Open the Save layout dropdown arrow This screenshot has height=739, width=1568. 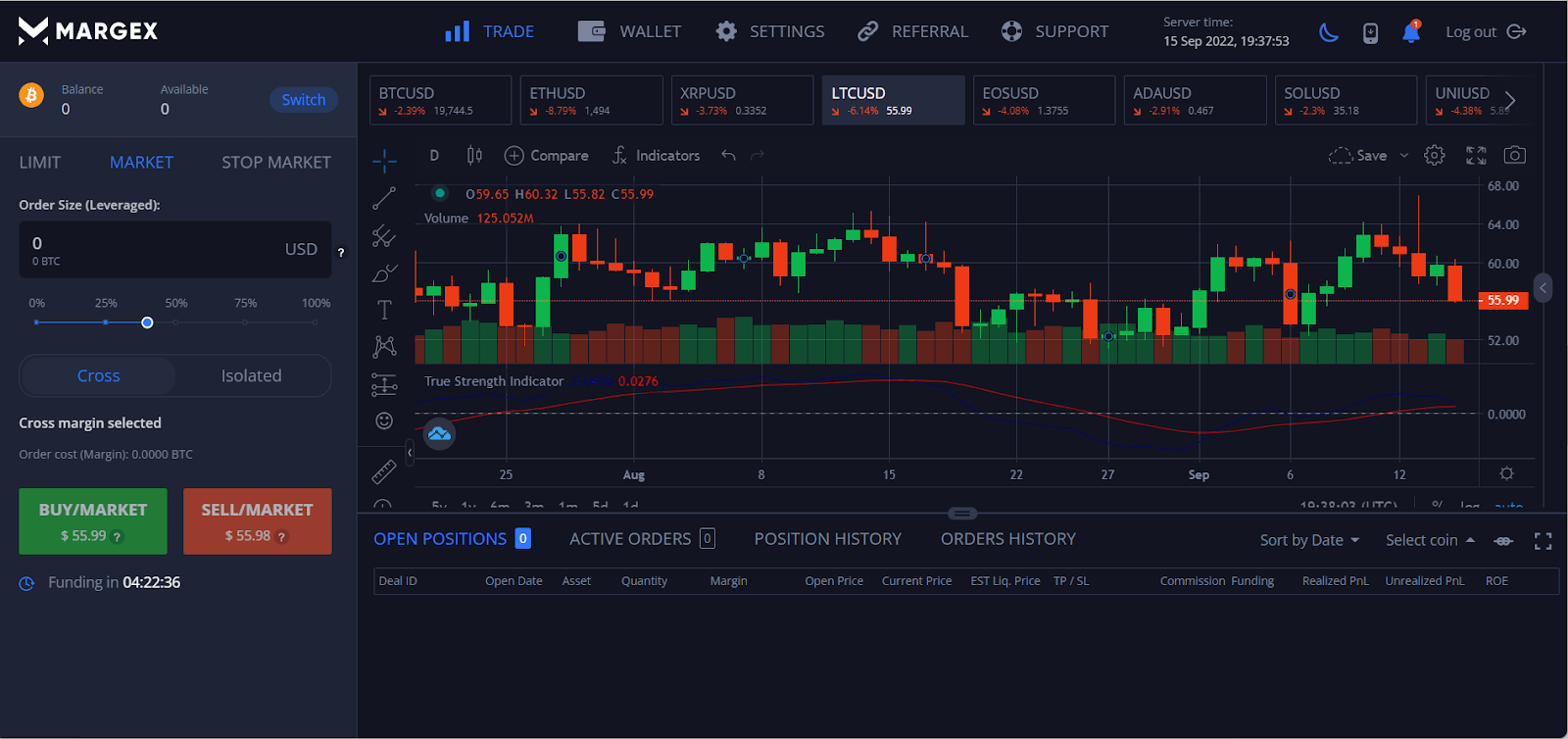1403,156
